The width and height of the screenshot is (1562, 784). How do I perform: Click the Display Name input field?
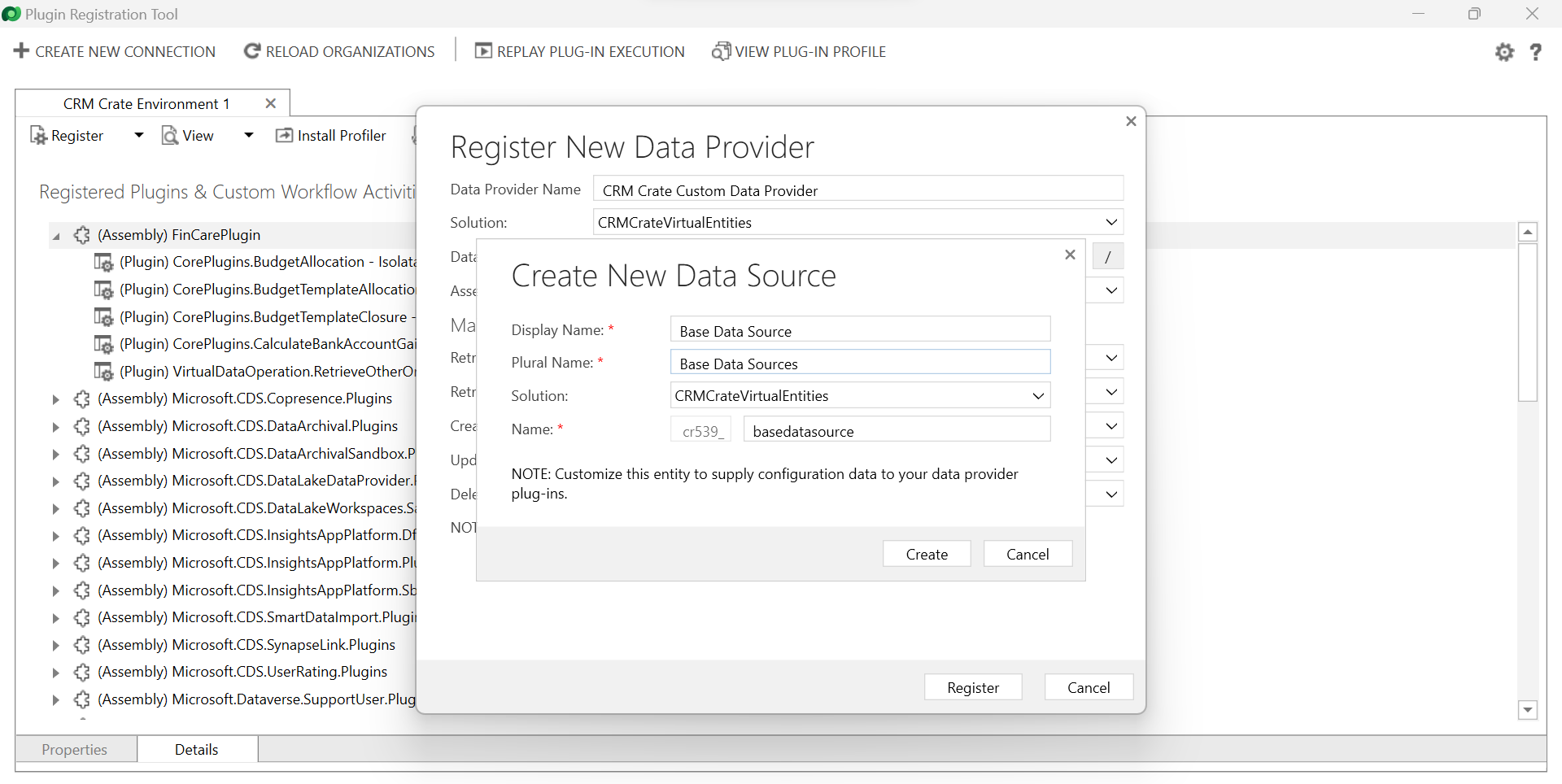pos(859,330)
